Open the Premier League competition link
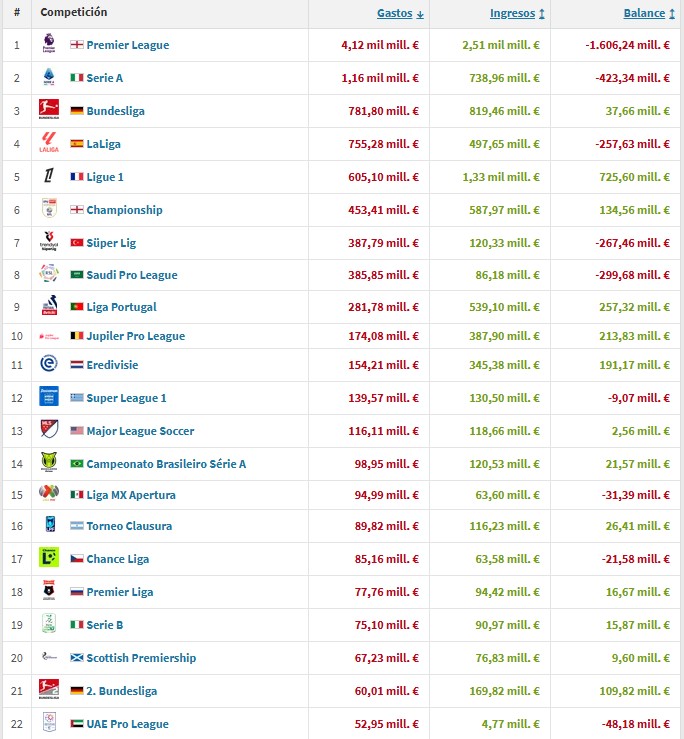Image resolution: width=684 pixels, height=739 pixels. pos(128,45)
